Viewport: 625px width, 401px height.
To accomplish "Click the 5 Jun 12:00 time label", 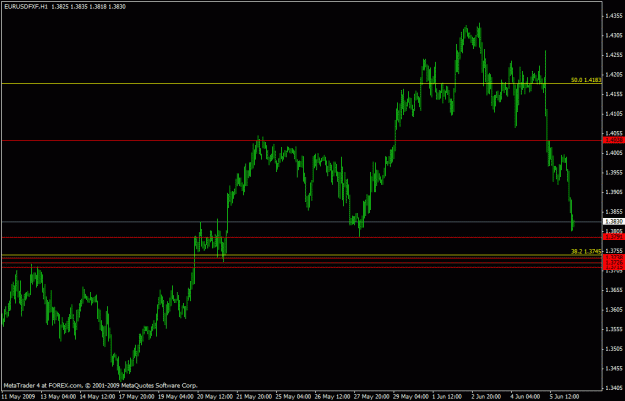I will [x=566, y=397].
